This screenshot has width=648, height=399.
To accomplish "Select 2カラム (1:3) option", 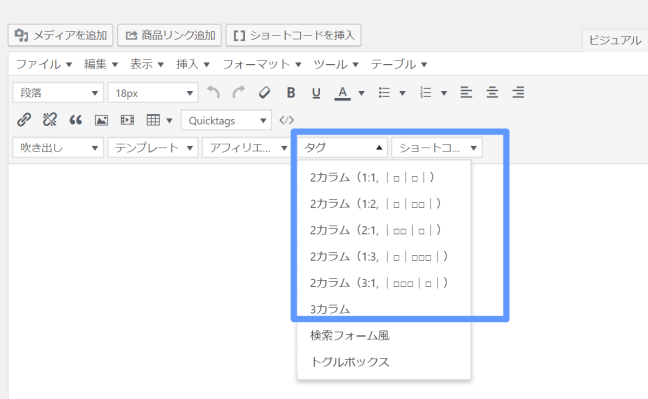I will [x=384, y=256].
